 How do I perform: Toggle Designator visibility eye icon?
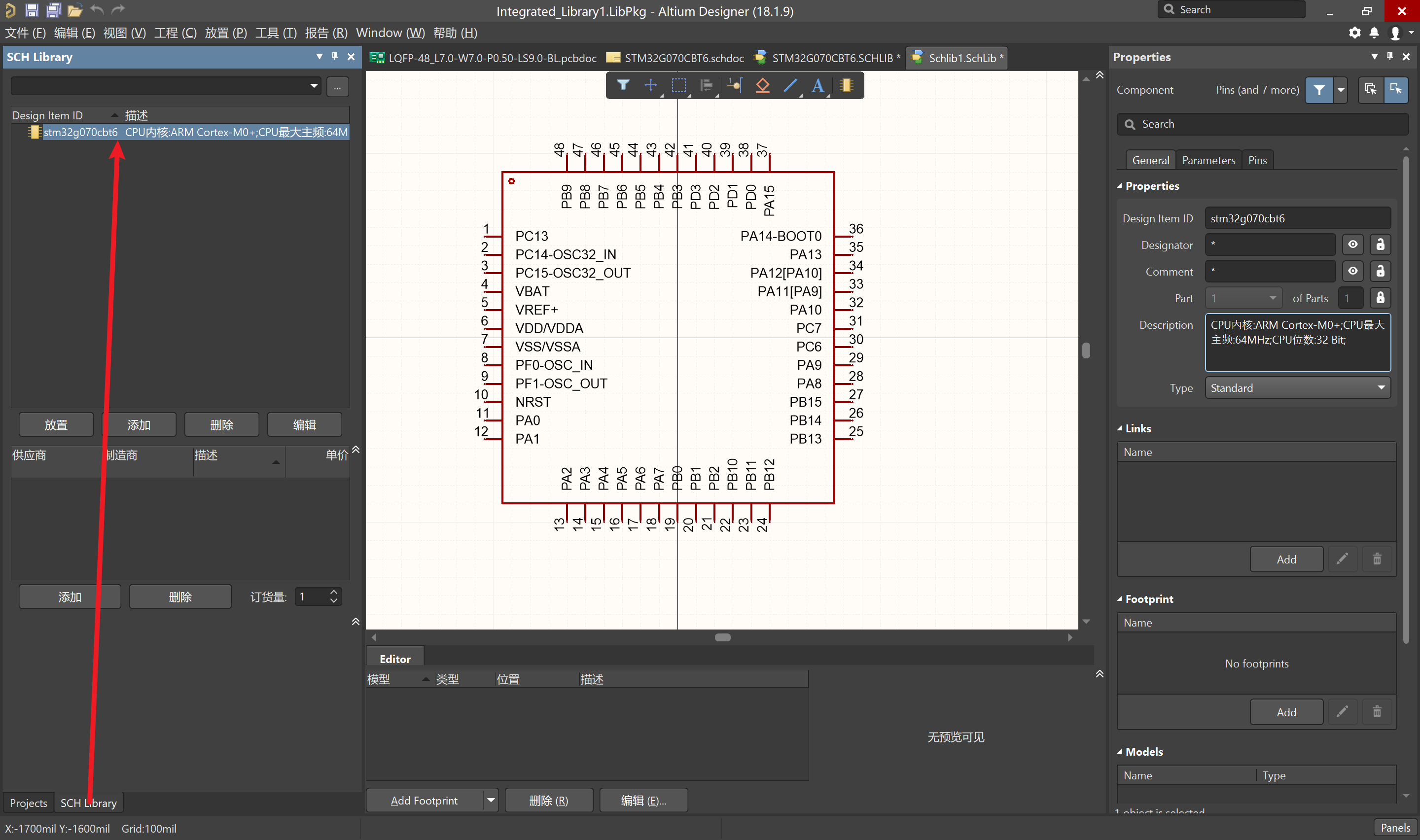click(x=1352, y=245)
